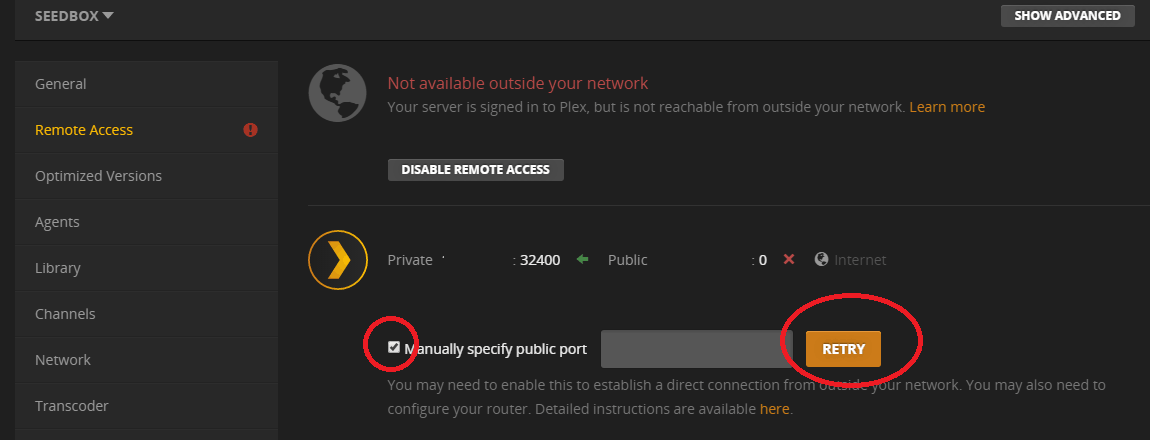Select Remote Access in sidebar
Viewport: 1150px width, 440px height.
(84, 130)
